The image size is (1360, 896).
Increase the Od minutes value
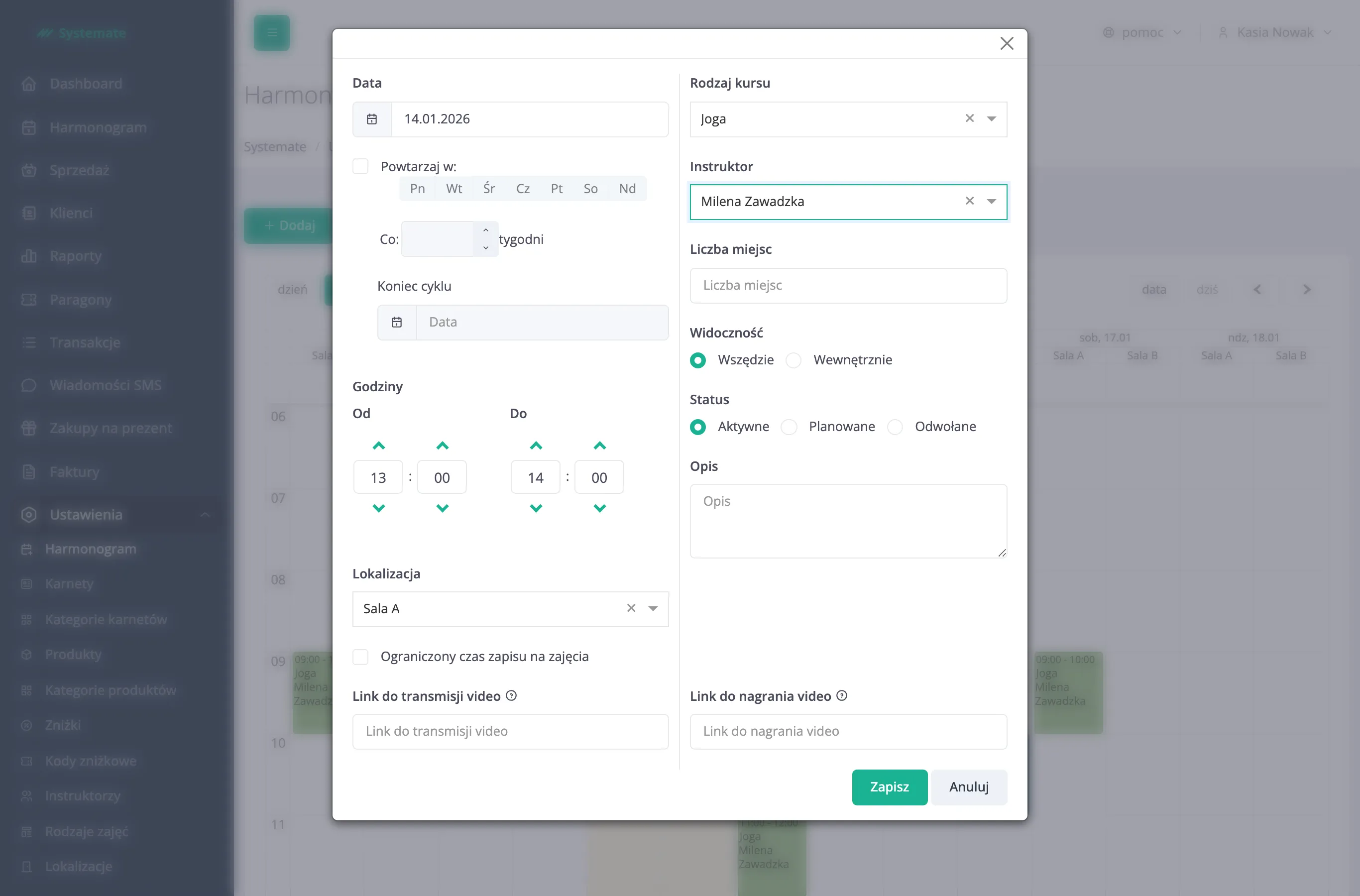(442, 446)
